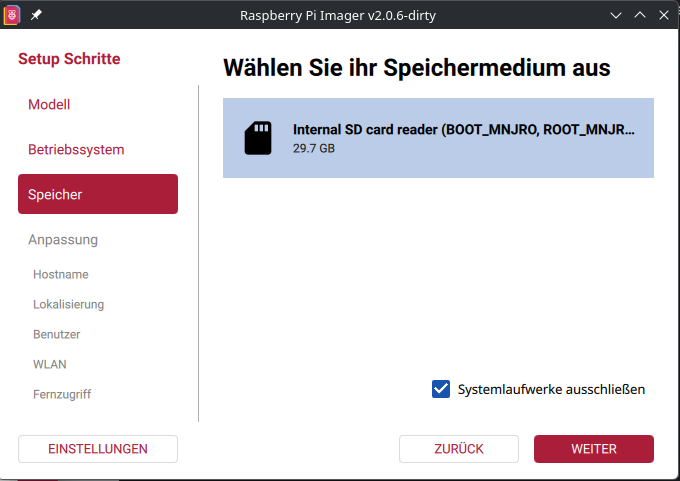Jump to the Hostname sub-step
Image resolution: width=680 pixels, height=481 pixels.
pos(61,274)
